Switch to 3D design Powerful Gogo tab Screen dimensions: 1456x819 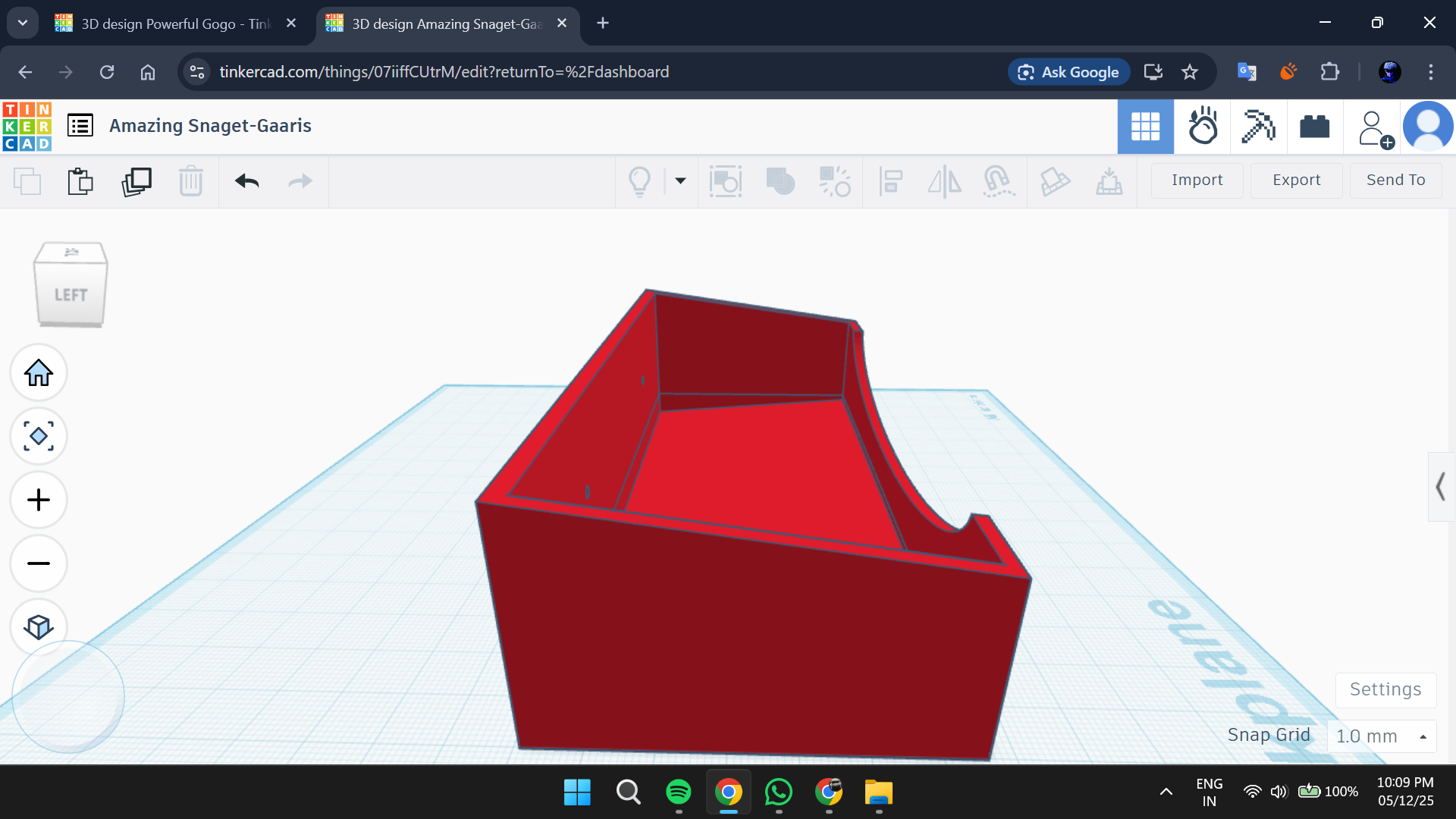[177, 24]
